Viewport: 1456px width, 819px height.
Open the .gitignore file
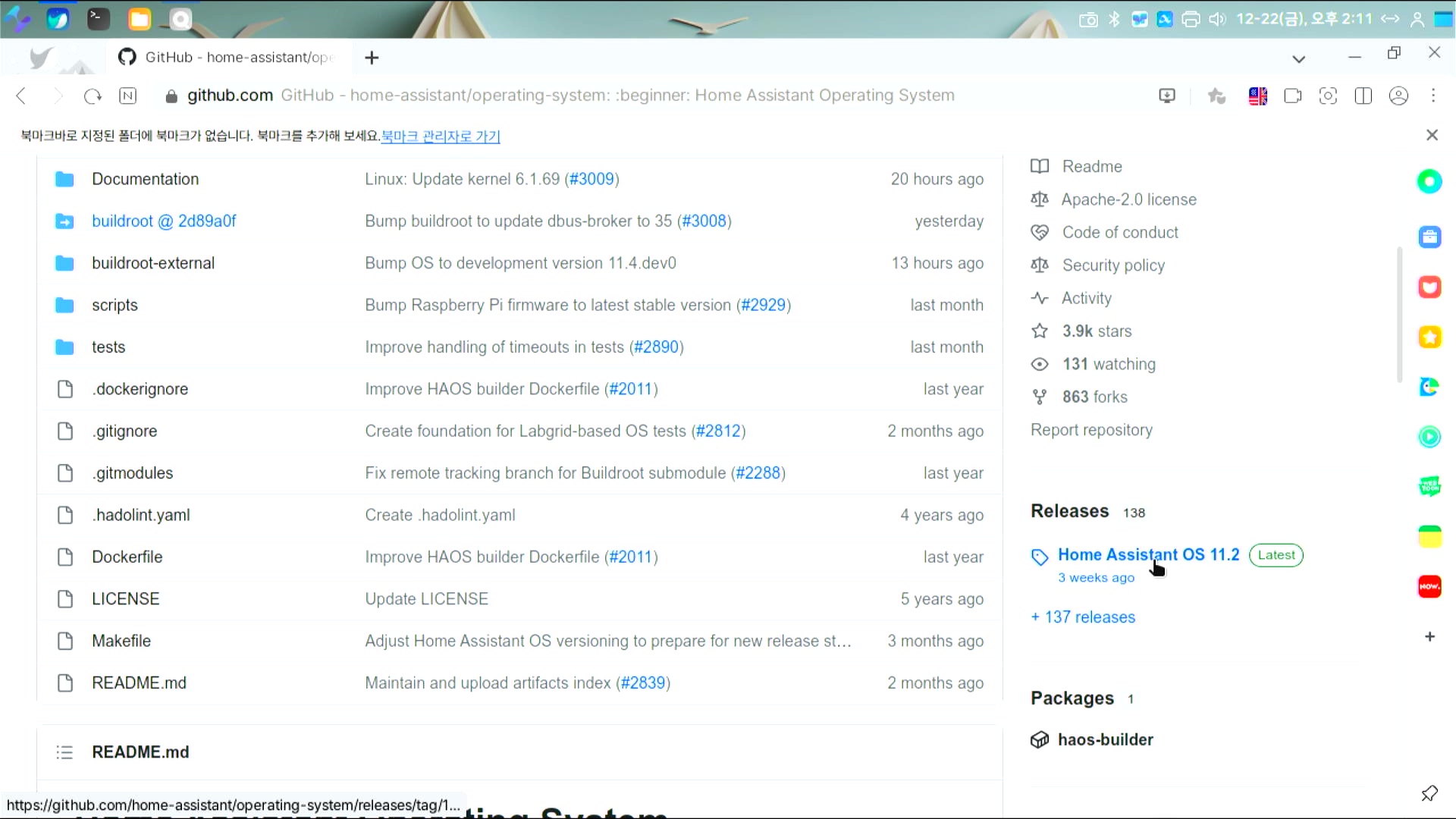pyautogui.click(x=124, y=431)
